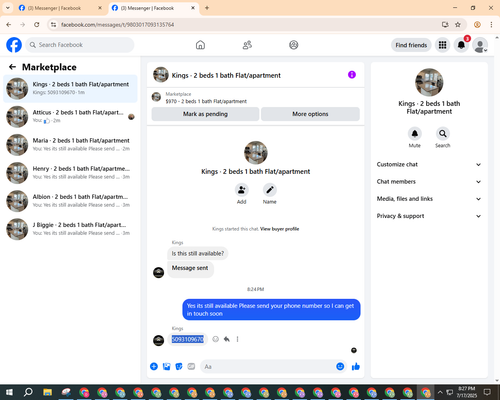
Task: Switch to the first Messenger browser tab
Action: tap(60, 8)
